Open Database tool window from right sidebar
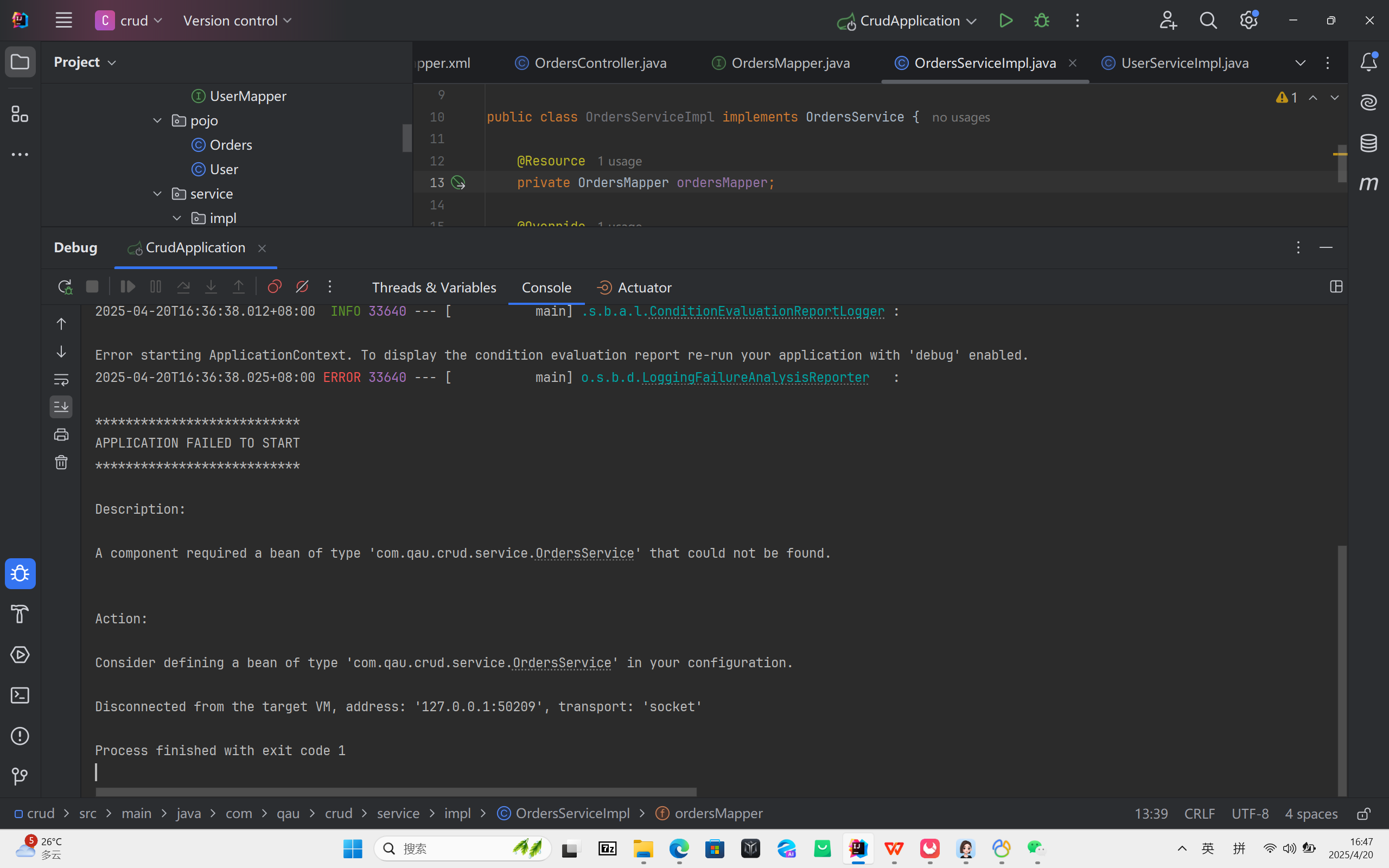The width and height of the screenshot is (1389, 868). (x=1368, y=143)
